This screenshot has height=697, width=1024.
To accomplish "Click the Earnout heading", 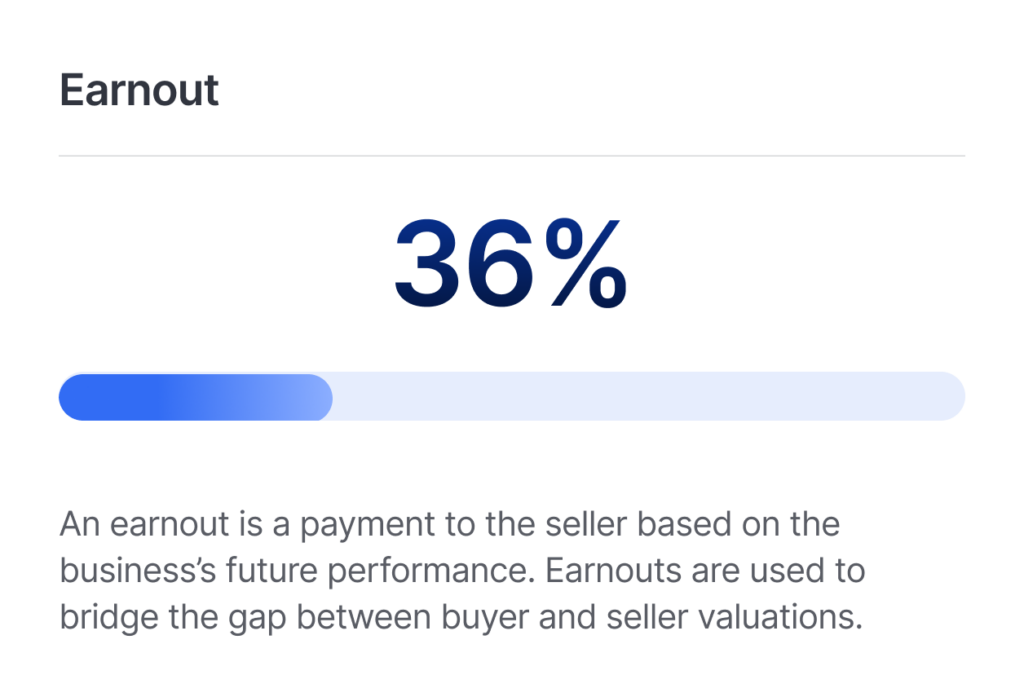I will pyautogui.click(x=139, y=89).
